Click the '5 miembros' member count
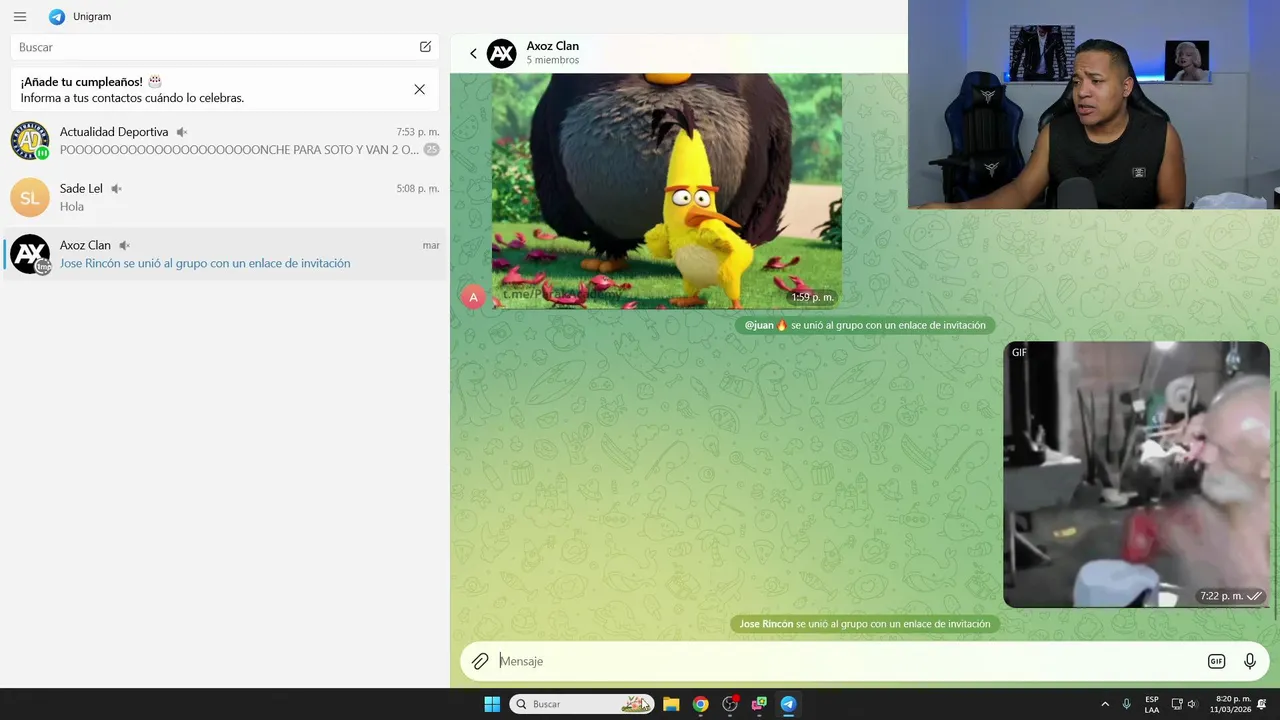 tap(553, 60)
